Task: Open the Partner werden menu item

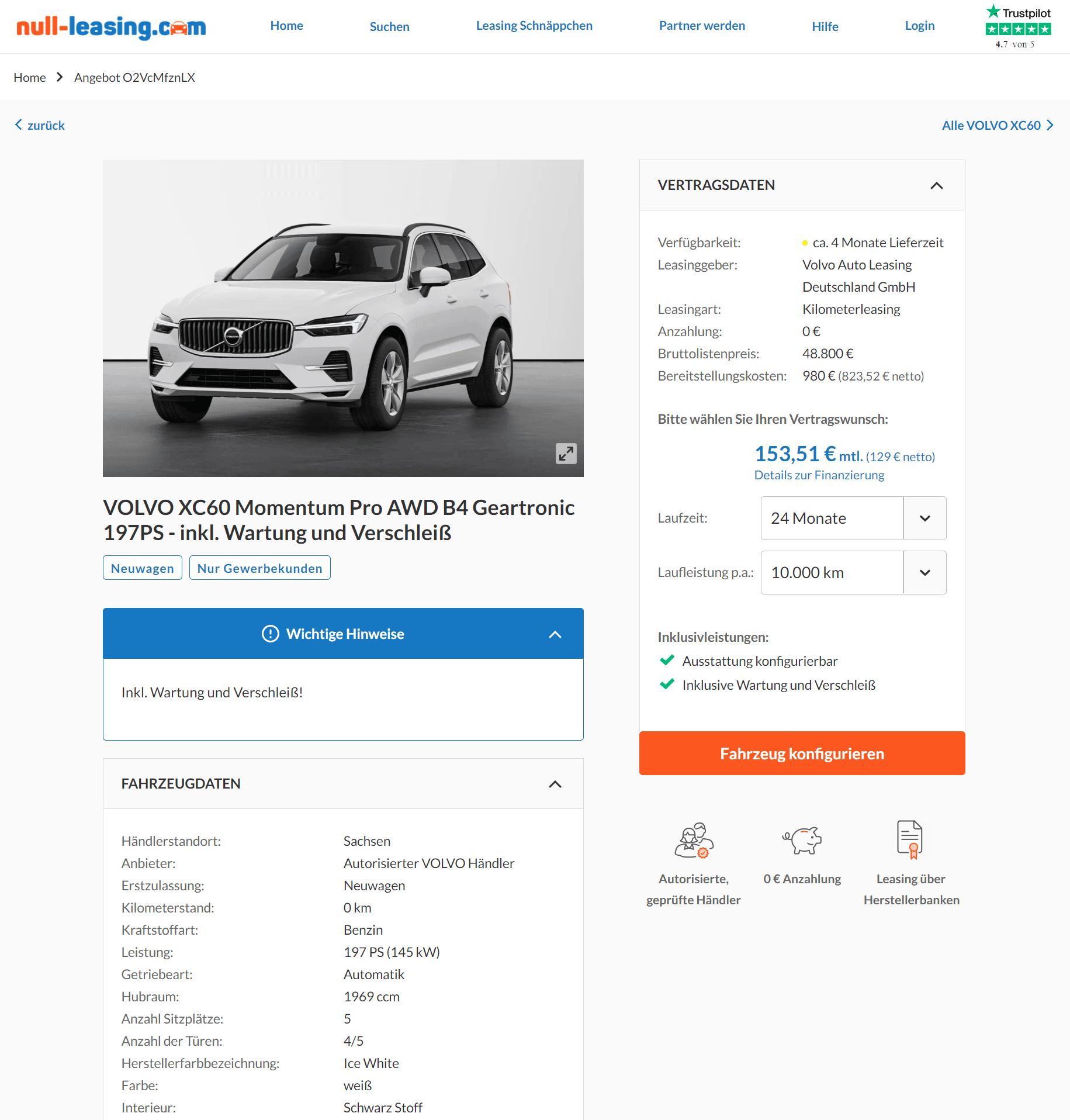Action: 702,26
